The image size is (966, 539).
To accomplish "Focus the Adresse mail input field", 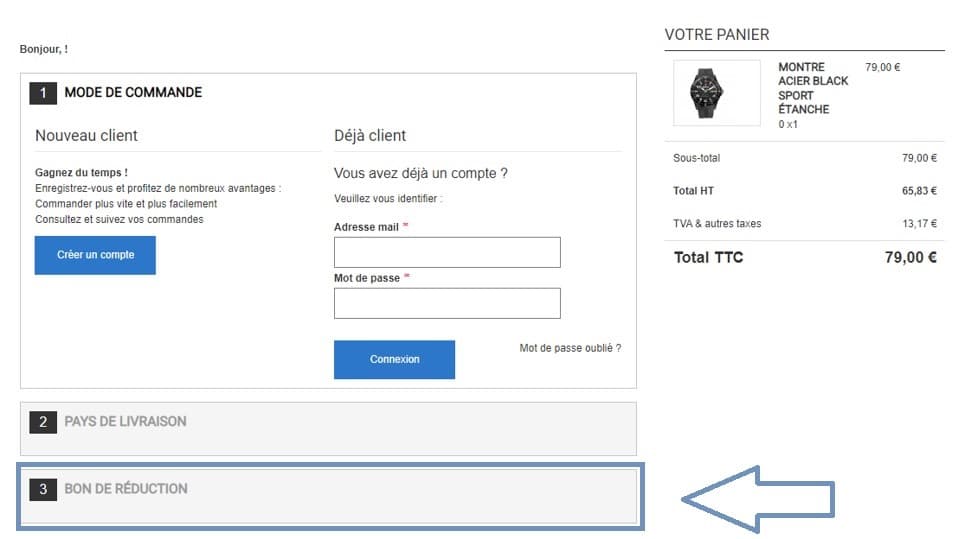I will [x=447, y=252].
